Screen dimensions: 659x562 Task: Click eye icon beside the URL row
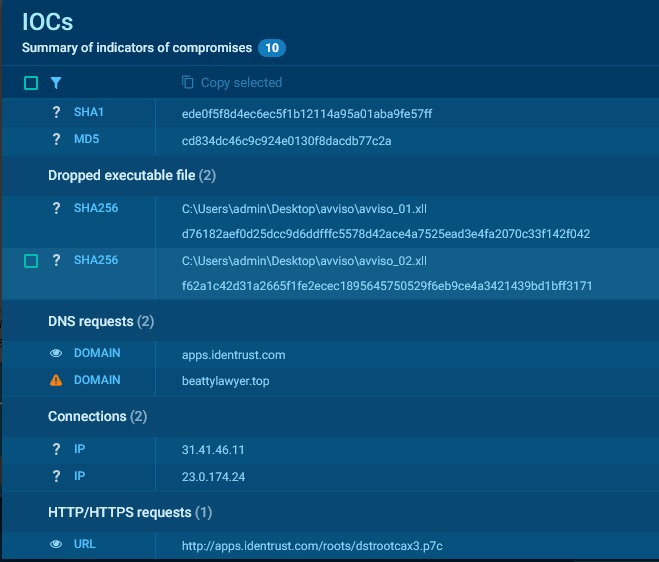point(56,544)
